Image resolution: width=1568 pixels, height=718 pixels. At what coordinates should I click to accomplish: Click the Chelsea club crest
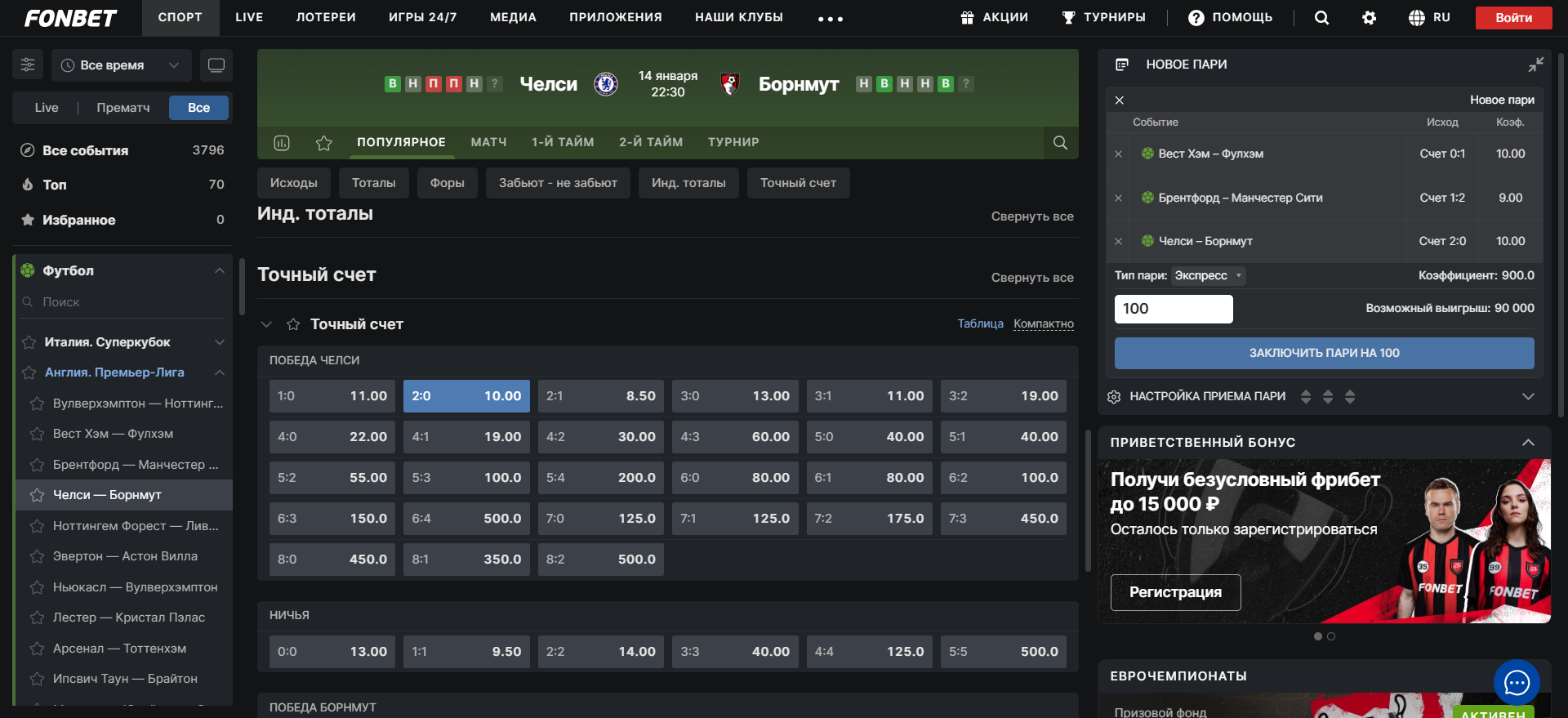tap(606, 84)
